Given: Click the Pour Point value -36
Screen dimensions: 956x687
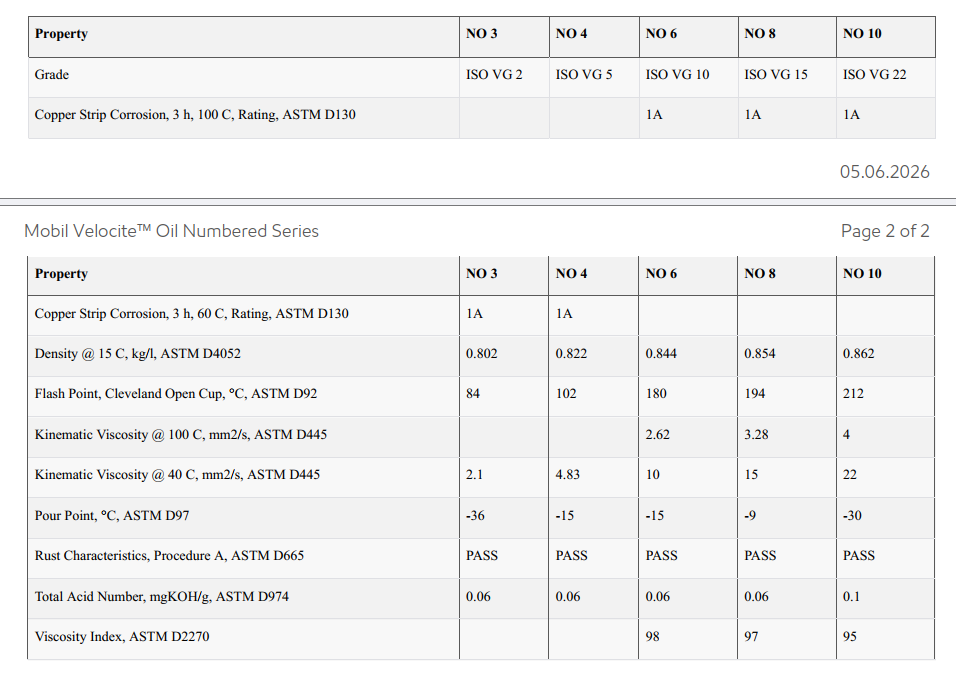Looking at the screenshot, I should pyautogui.click(x=475, y=516).
